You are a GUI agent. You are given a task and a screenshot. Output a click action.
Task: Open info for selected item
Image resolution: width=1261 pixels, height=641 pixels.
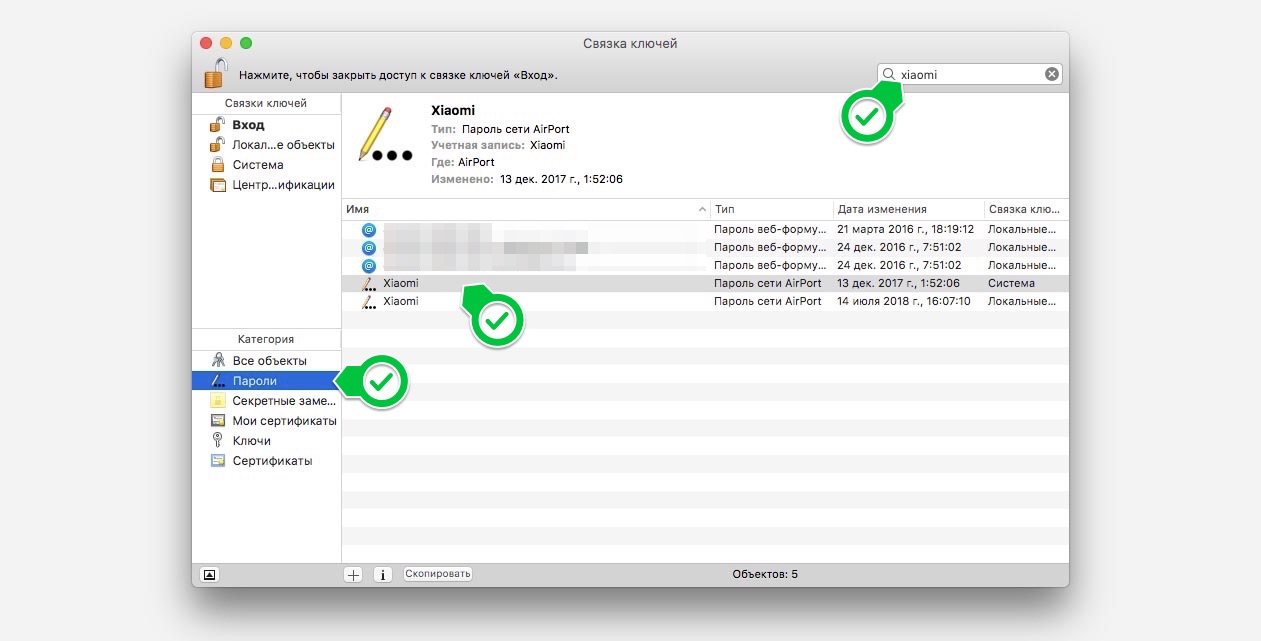point(382,575)
